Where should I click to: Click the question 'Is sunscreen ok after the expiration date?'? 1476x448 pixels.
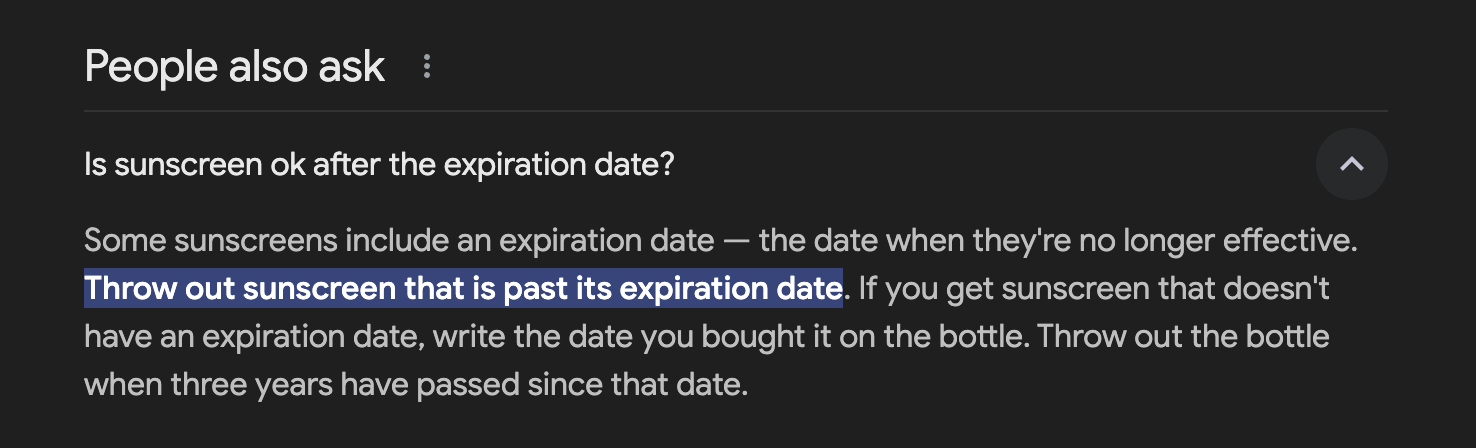point(379,164)
